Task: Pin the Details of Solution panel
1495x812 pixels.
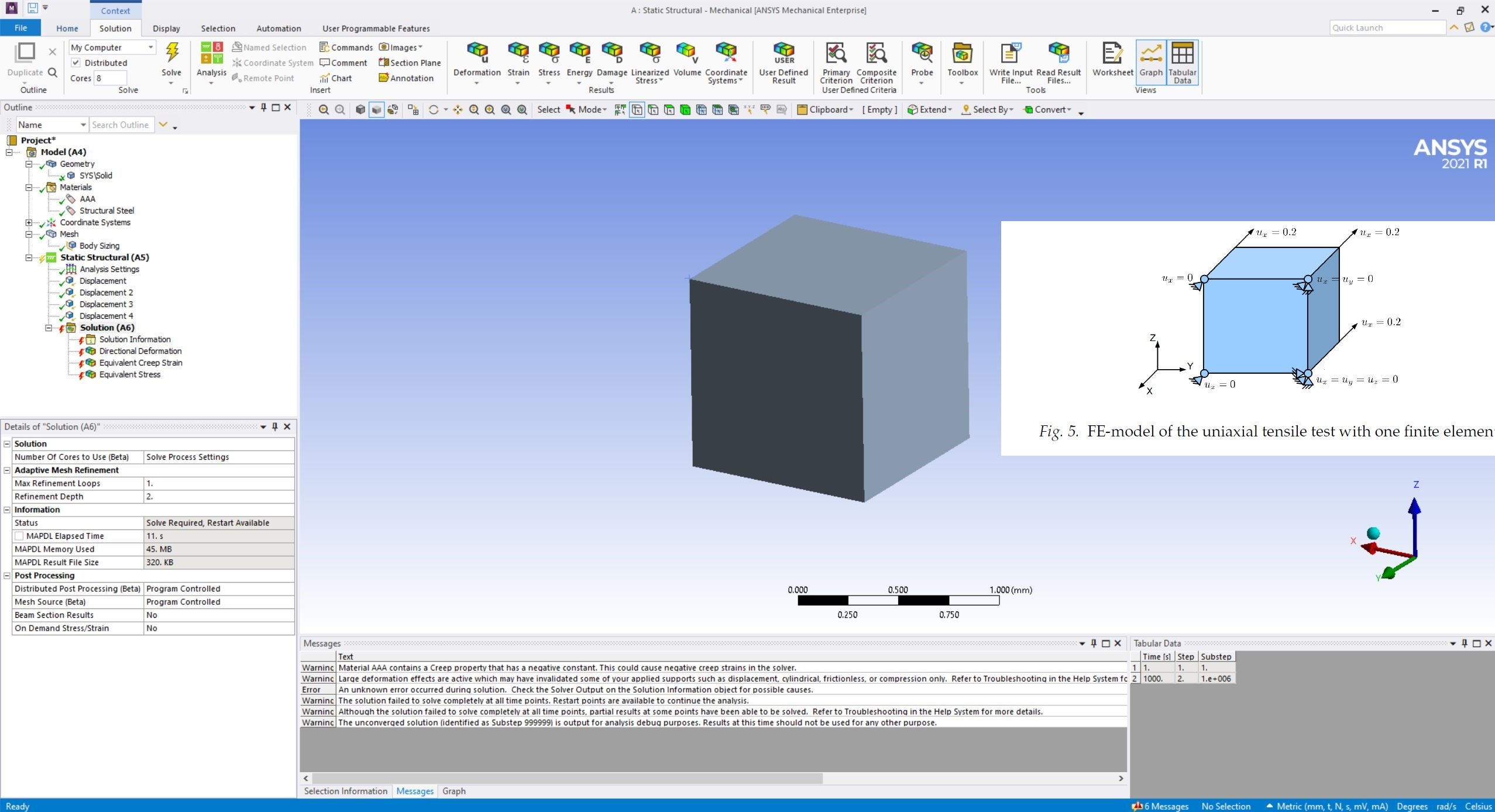Action: tap(275, 426)
